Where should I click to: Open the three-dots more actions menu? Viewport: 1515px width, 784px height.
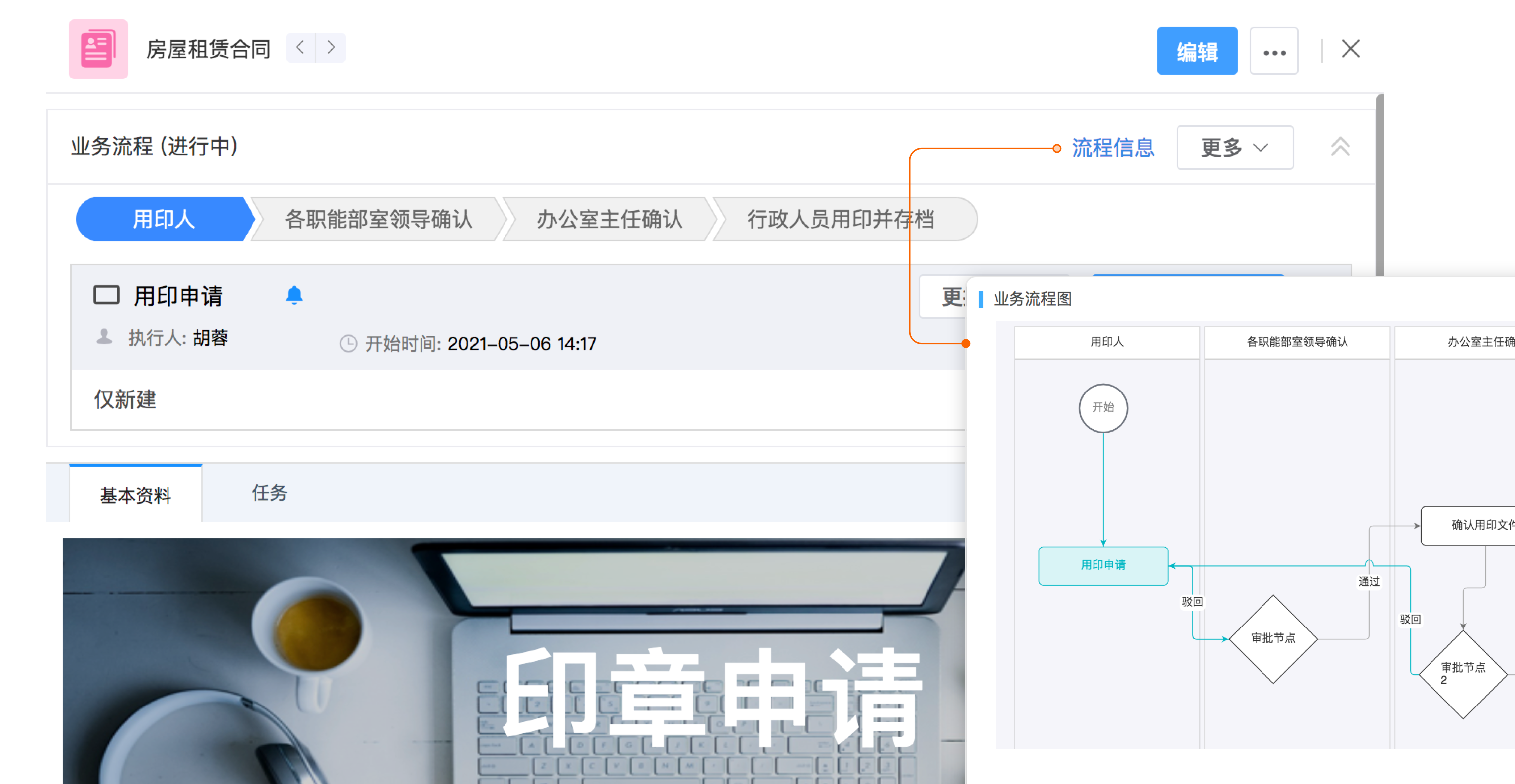[x=1273, y=51]
